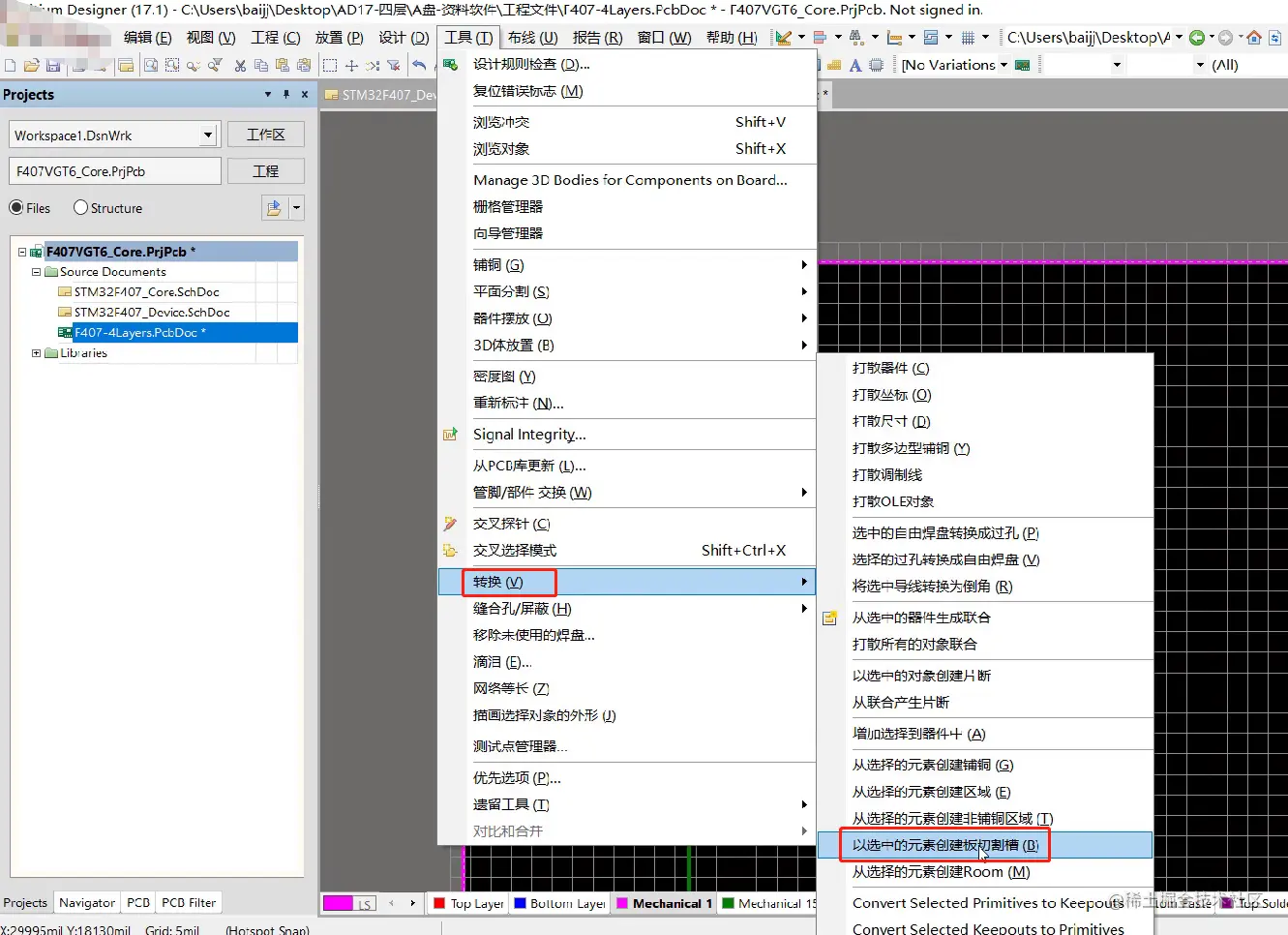This screenshot has height=935, width=1288.
Task: Open the Workspace1.DsnWrk dropdown
Action: click(208, 135)
